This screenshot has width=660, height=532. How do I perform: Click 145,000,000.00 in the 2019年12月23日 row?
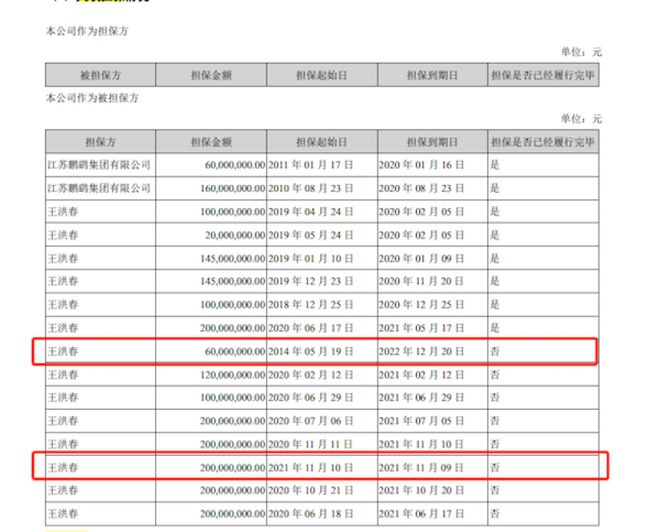tap(232, 281)
